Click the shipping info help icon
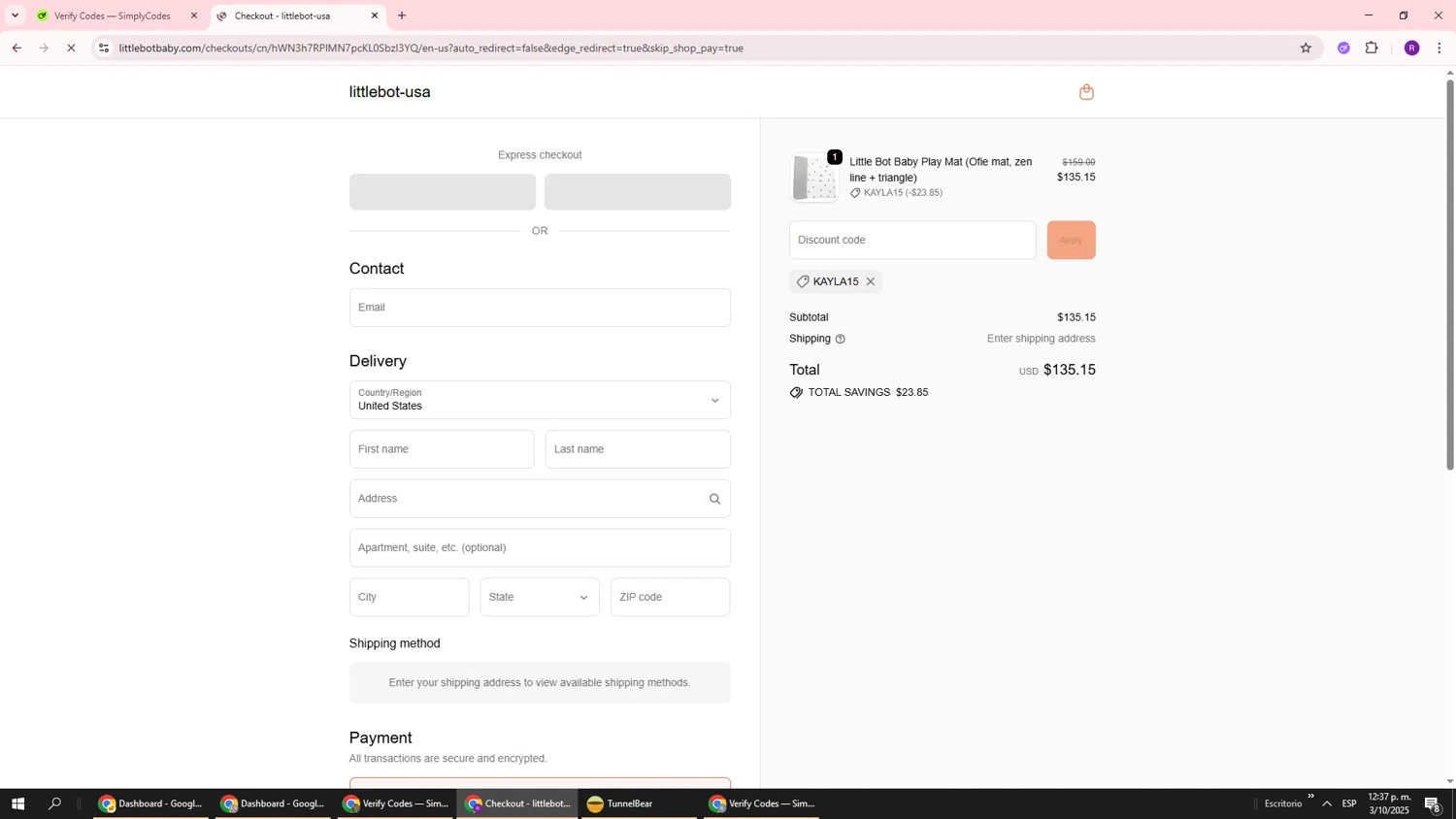 pos(841,339)
